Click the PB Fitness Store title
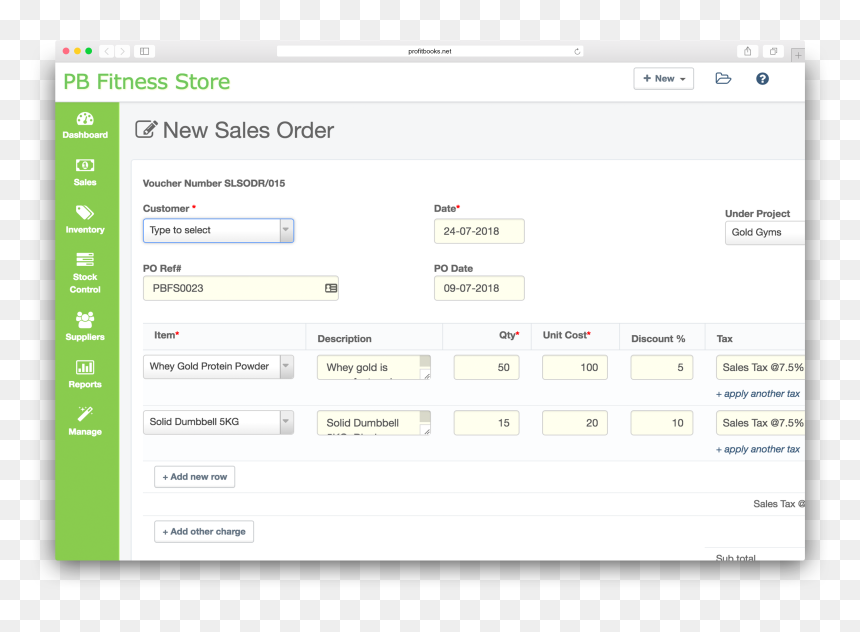 (146, 82)
